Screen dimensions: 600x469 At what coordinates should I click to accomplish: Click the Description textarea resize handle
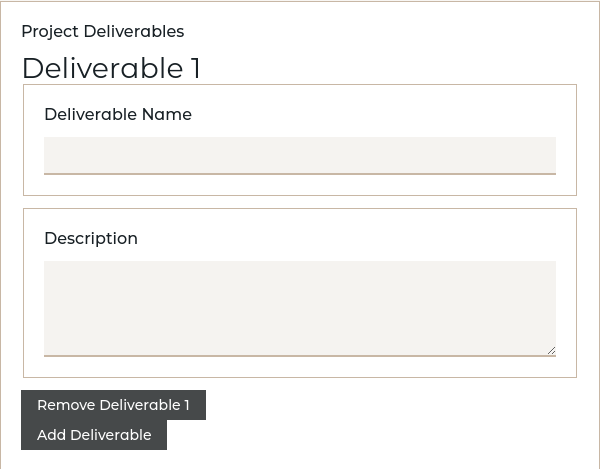551,350
